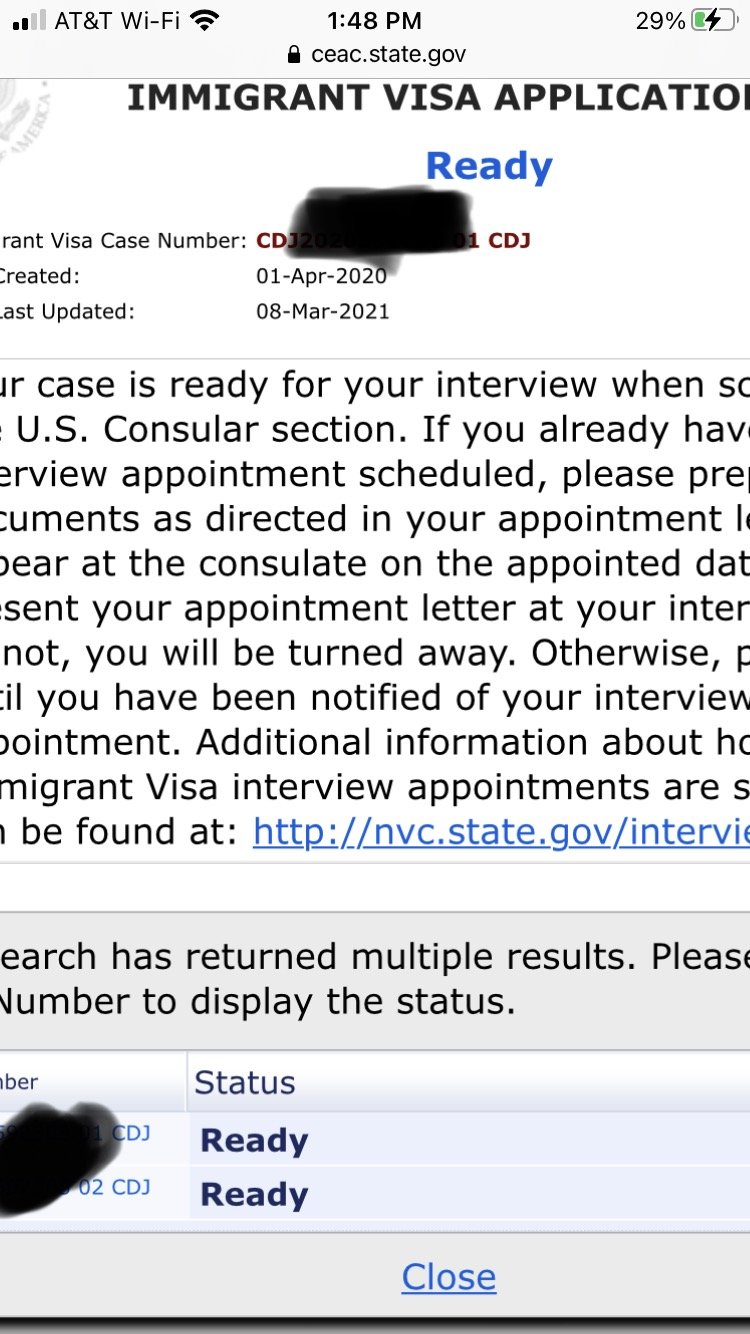Click the Status column header
This screenshot has height=1334, width=750.
pos(245,1082)
